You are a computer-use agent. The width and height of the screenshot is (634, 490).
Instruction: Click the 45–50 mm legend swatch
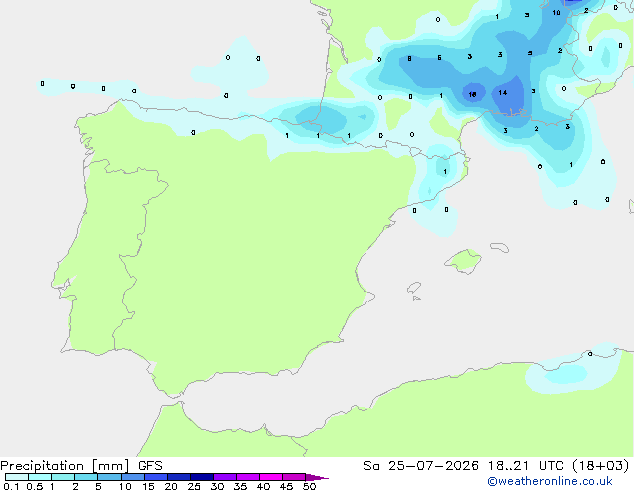[294, 477]
